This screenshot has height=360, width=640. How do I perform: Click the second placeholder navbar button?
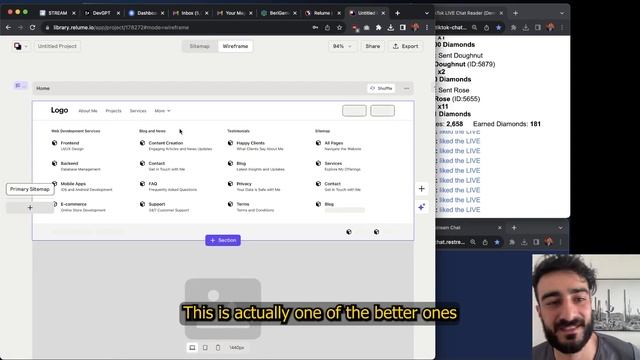pos(382,111)
